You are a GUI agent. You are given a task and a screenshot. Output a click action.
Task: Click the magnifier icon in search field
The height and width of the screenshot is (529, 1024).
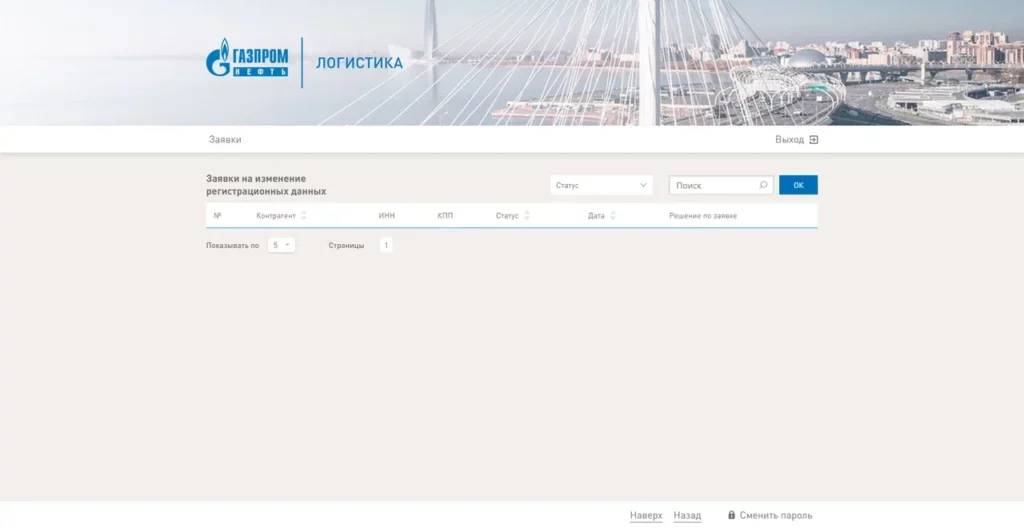763,185
